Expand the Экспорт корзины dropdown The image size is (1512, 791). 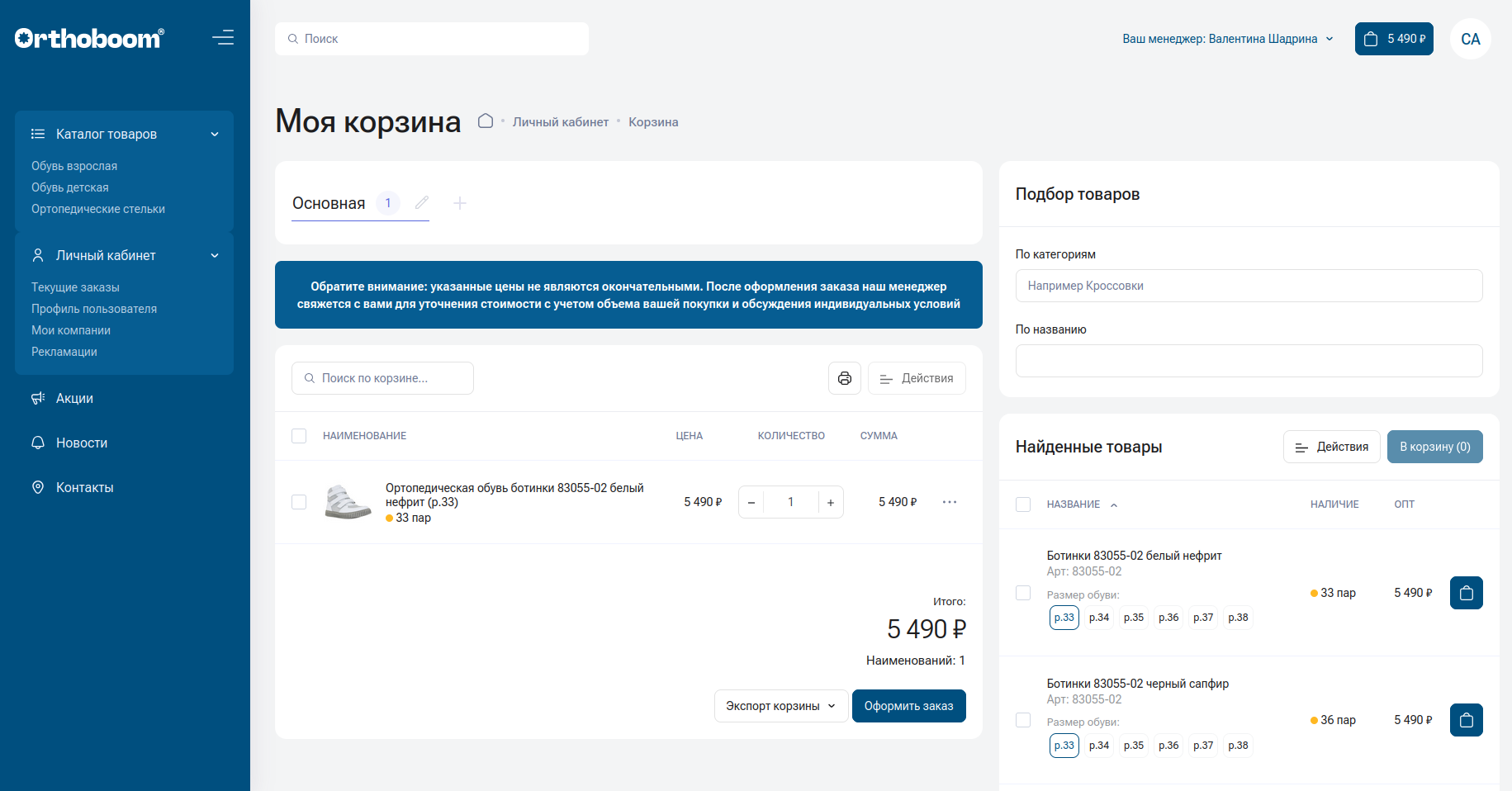[780, 706]
